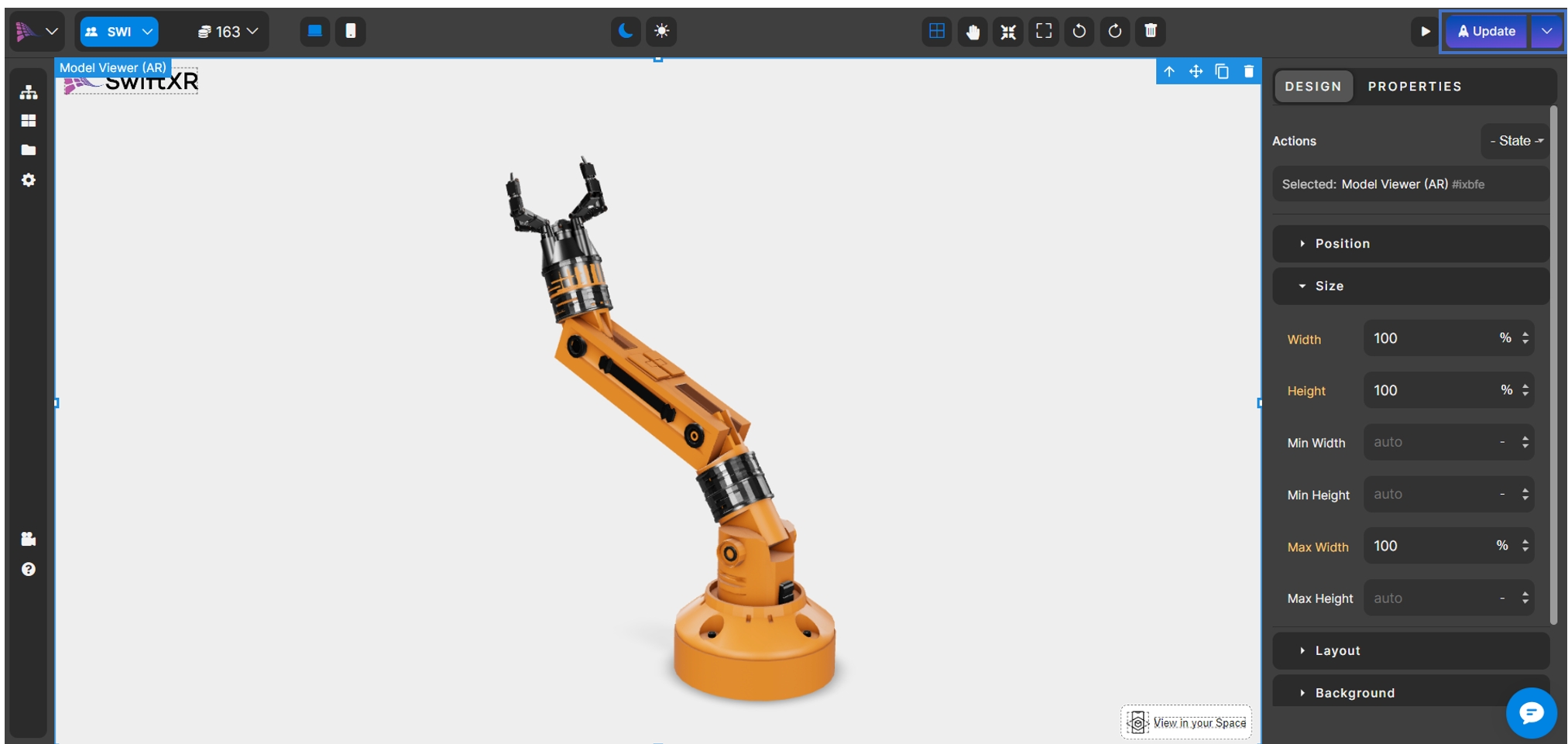Switch to light mode with sun icon

point(661,32)
